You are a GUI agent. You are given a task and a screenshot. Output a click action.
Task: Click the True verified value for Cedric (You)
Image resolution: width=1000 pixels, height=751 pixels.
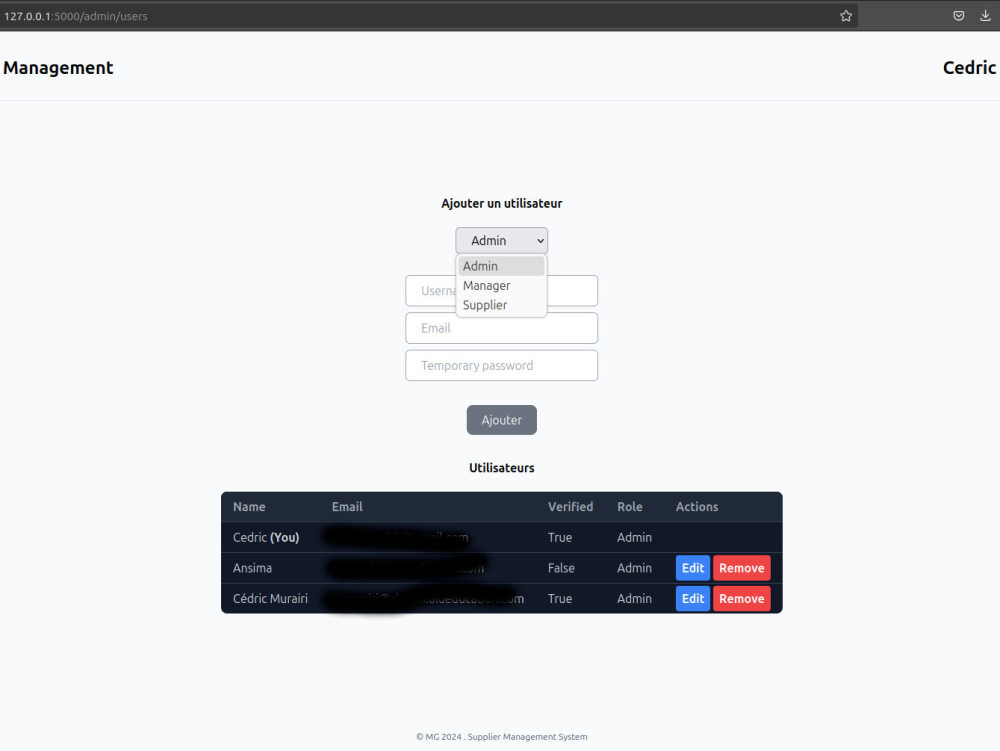click(560, 537)
